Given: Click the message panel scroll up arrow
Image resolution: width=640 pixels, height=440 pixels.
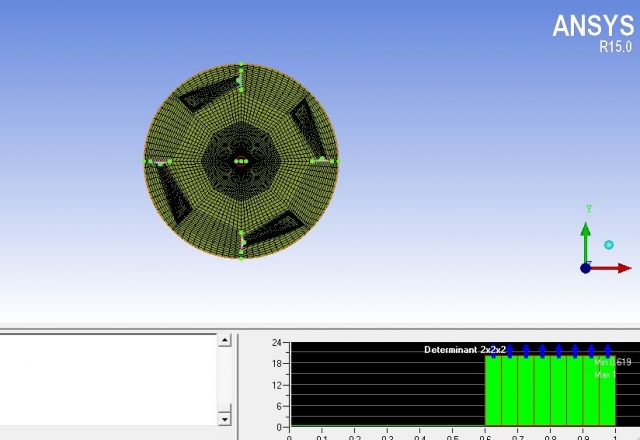Looking at the screenshot, I should [224, 341].
